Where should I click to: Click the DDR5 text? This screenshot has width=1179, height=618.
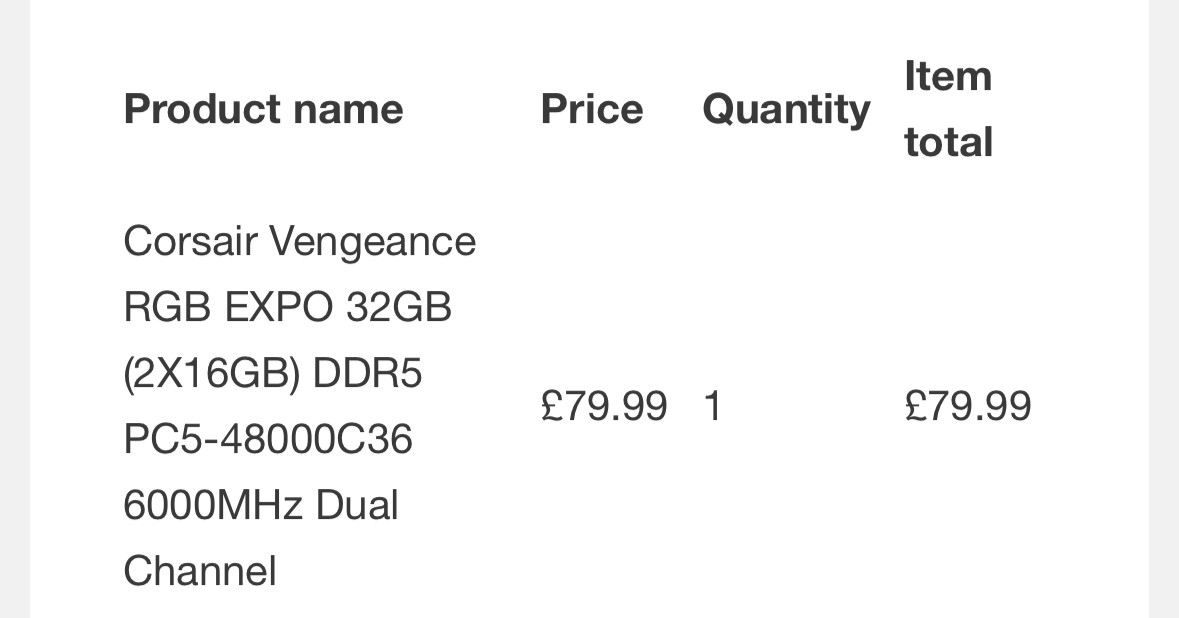[368, 374]
